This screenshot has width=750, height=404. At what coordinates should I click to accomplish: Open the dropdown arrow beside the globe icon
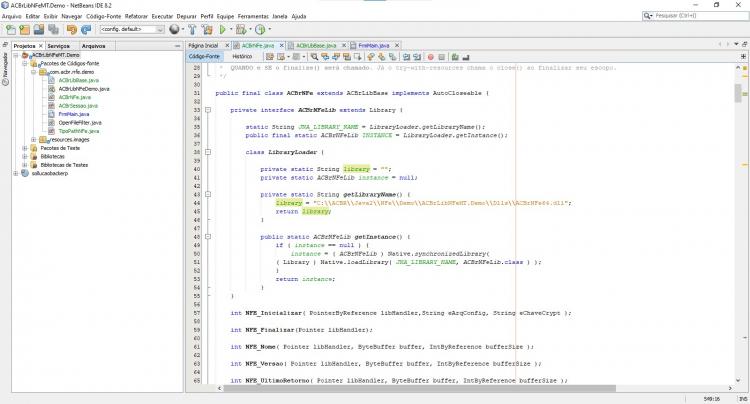point(183,30)
